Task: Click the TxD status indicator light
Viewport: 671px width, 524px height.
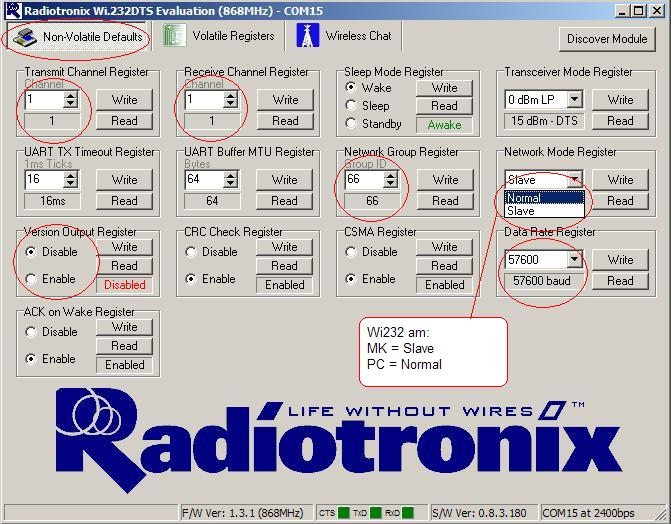Action: [375, 513]
